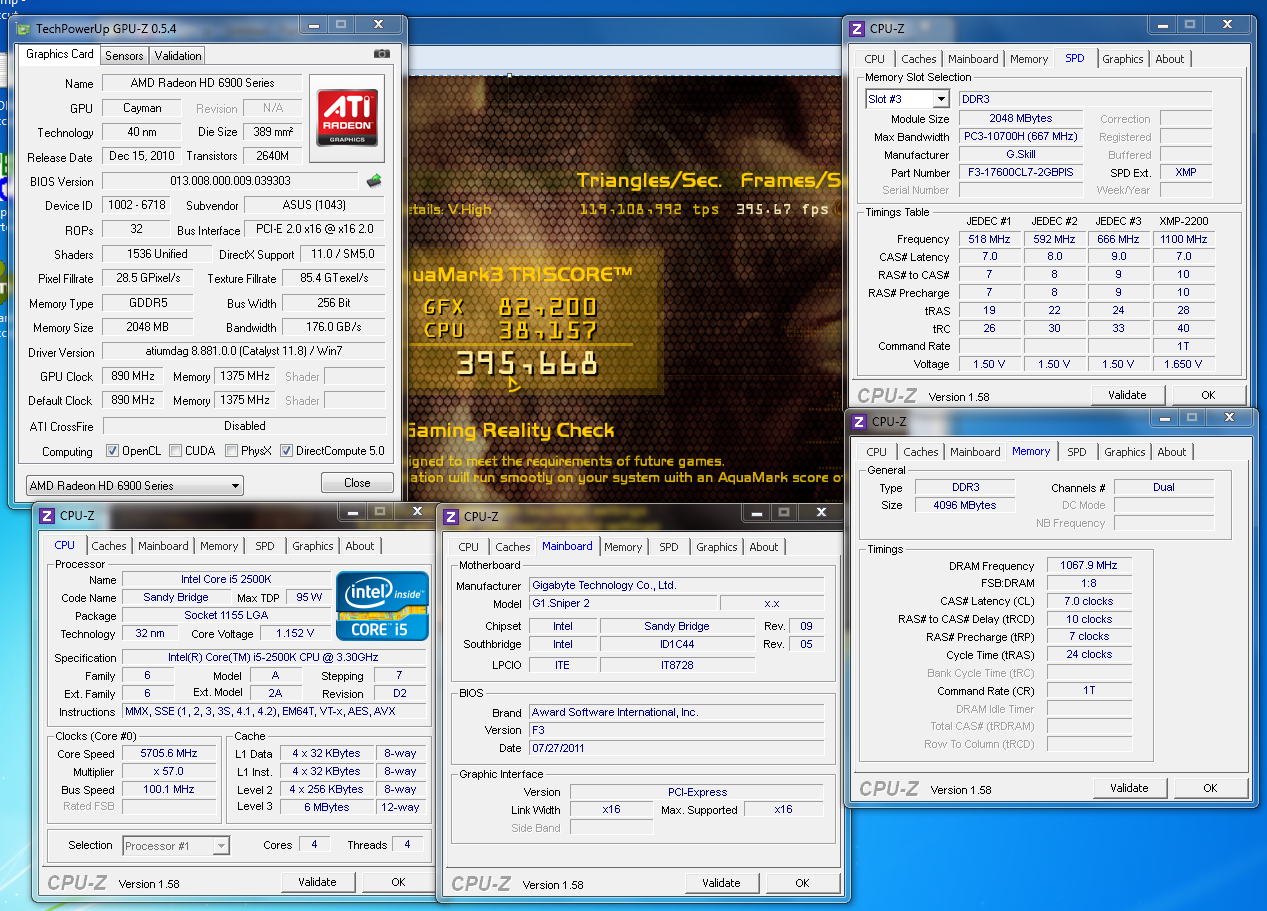The image size is (1267, 911).
Task: Open About tab in the CPU-Z Mainboard window
Action: pos(763,547)
